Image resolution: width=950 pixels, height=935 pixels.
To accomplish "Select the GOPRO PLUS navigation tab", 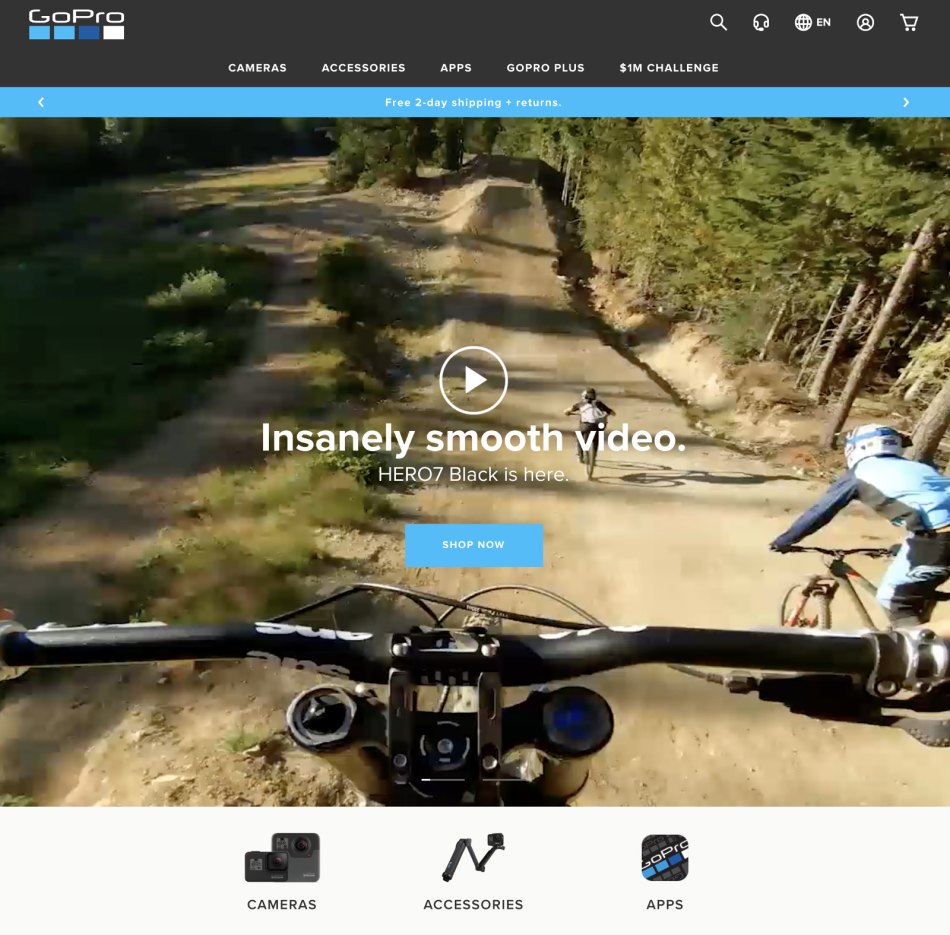I will tap(544, 67).
